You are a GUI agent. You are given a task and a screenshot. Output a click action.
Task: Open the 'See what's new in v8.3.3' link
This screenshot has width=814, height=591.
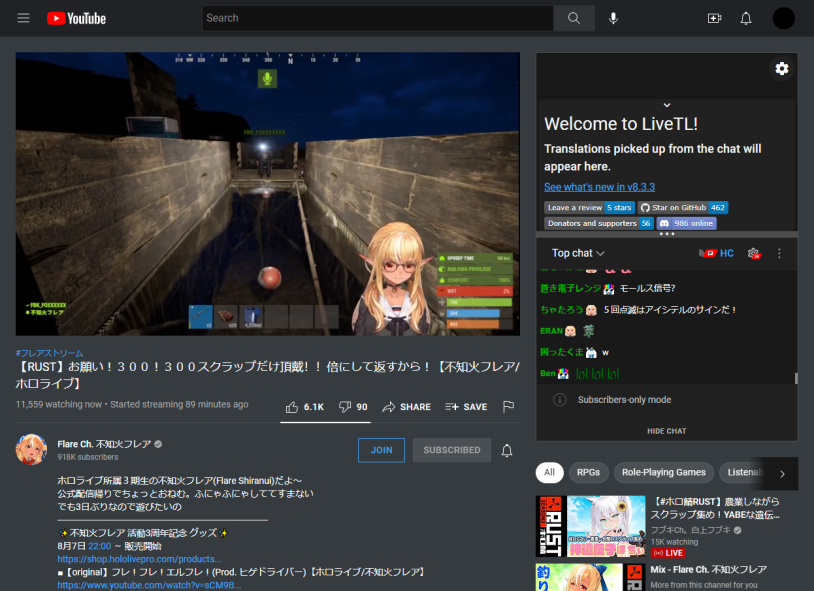point(599,186)
